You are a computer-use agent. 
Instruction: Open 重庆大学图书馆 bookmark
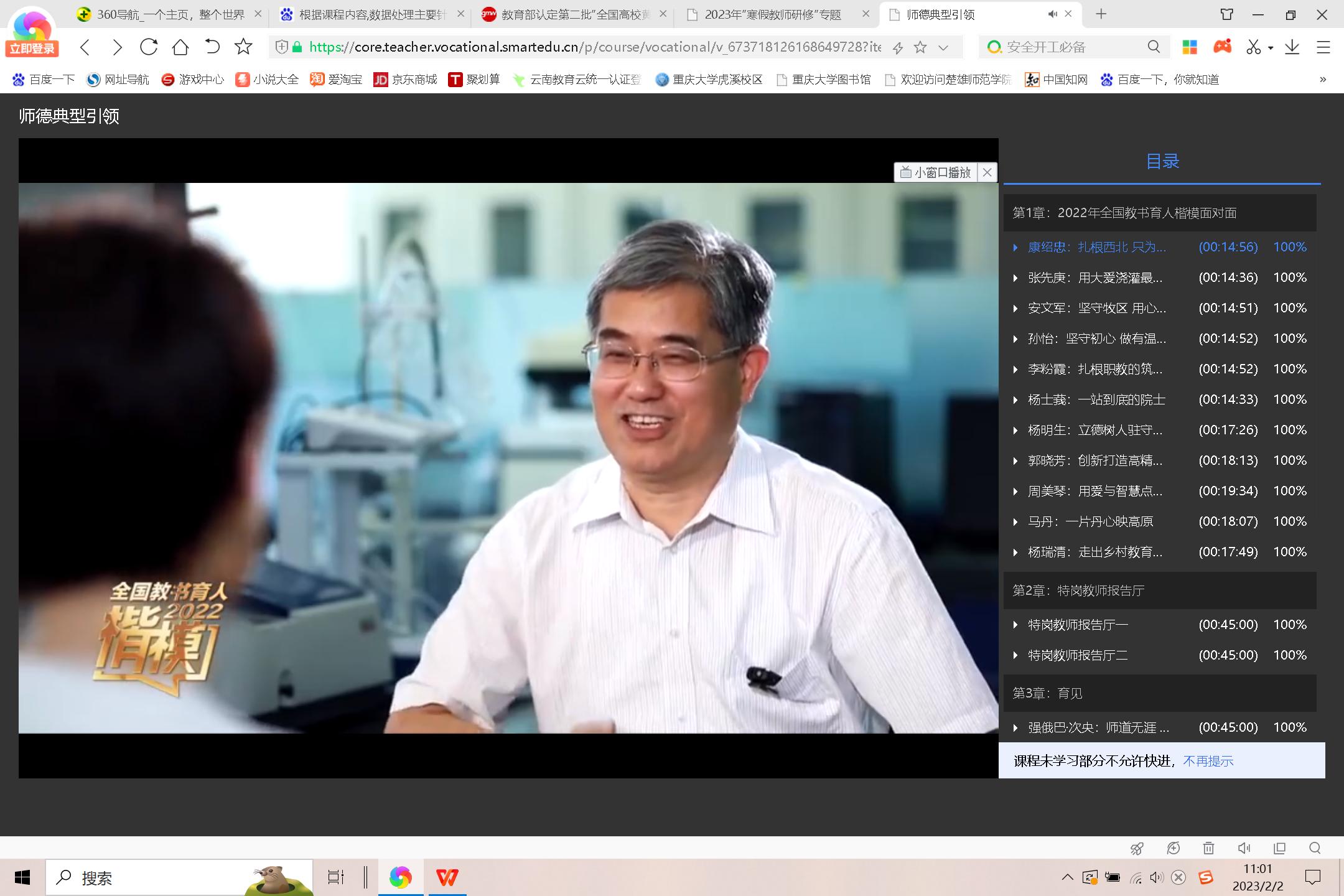pos(823,80)
